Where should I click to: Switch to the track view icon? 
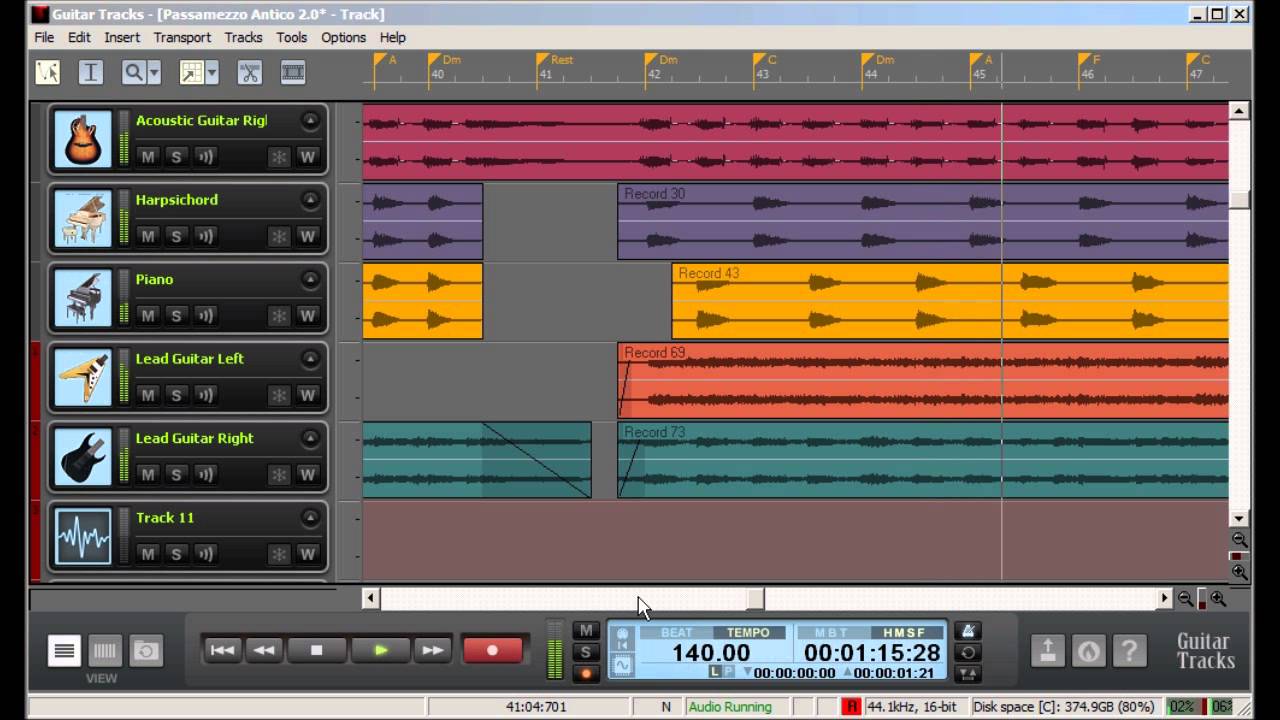coord(64,651)
